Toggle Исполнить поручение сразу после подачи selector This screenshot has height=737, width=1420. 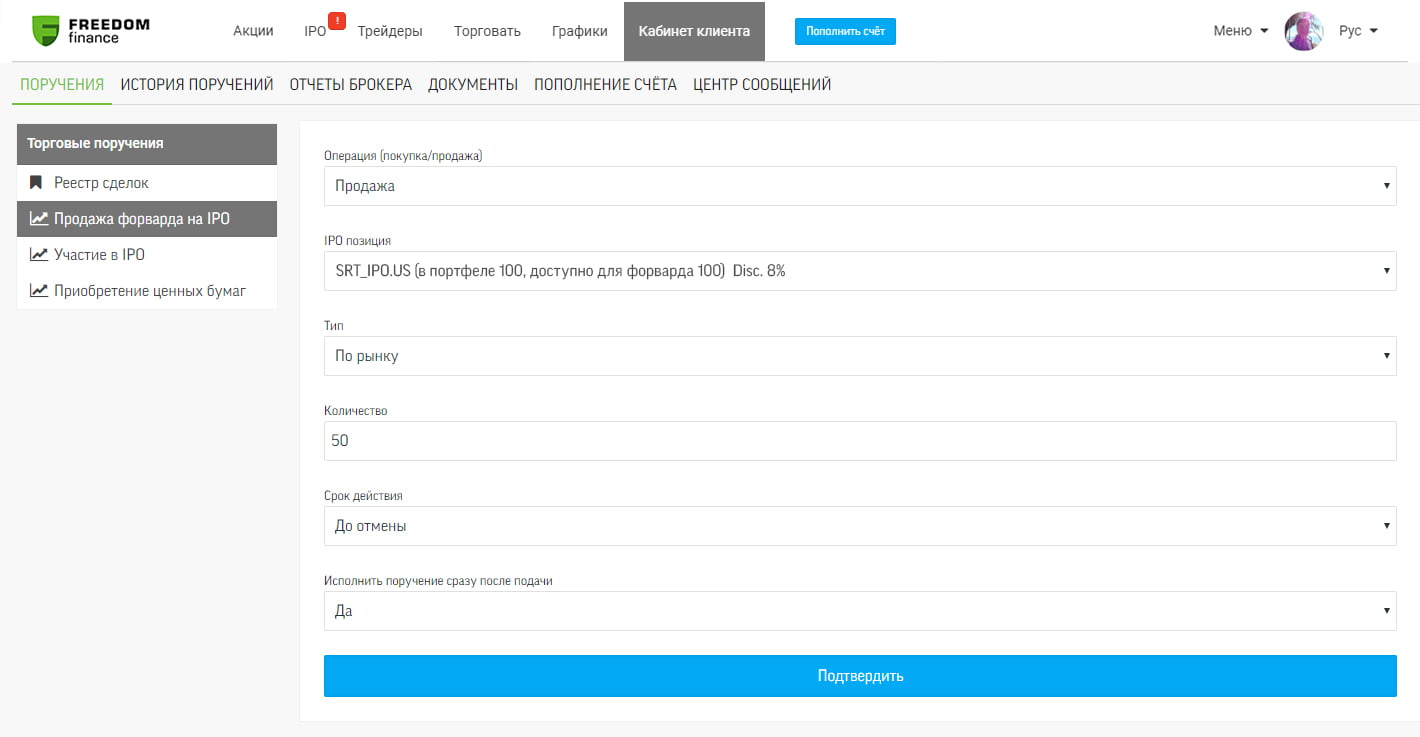859,611
